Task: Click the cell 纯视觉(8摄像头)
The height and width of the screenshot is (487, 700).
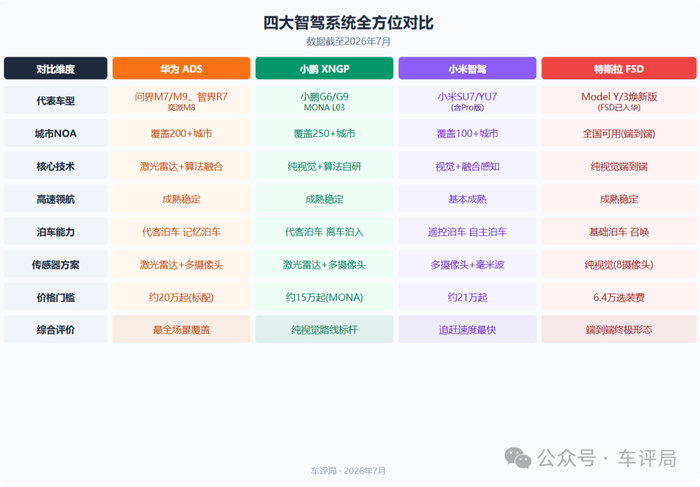Action: pyautogui.click(x=619, y=264)
